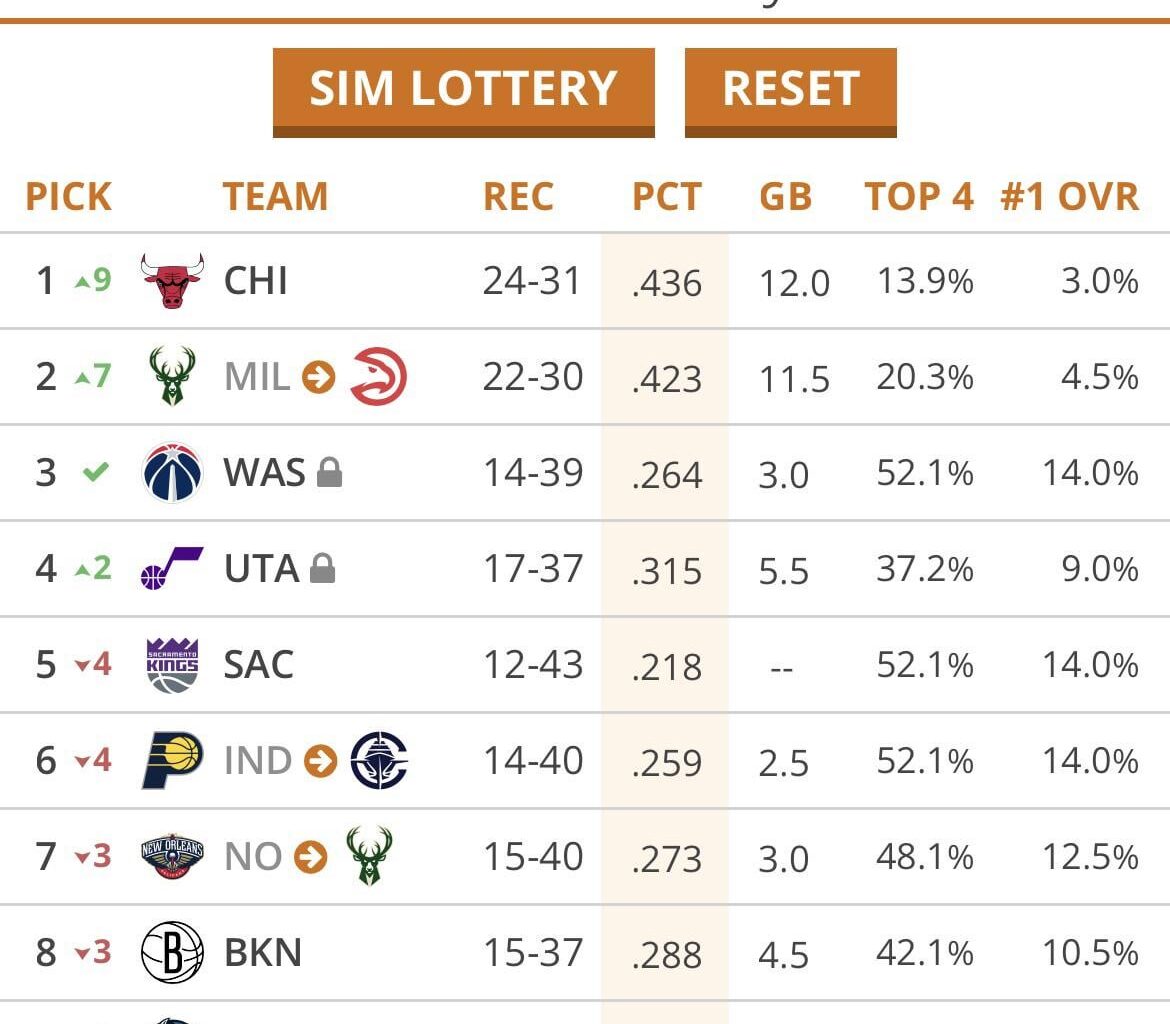Click the orange arrow next to NO
Screen dimensions: 1170x1024
(311, 858)
